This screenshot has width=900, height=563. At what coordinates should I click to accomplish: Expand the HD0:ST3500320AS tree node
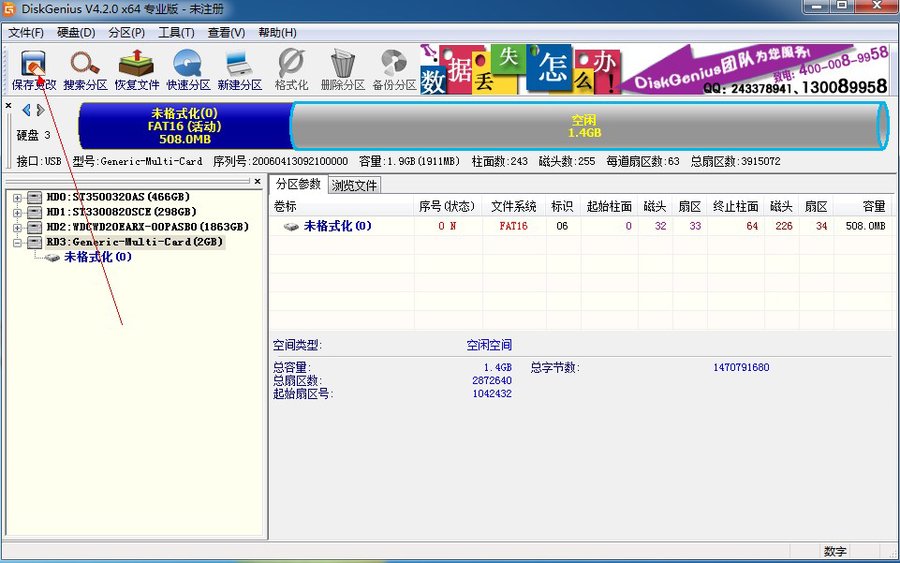click(x=17, y=197)
